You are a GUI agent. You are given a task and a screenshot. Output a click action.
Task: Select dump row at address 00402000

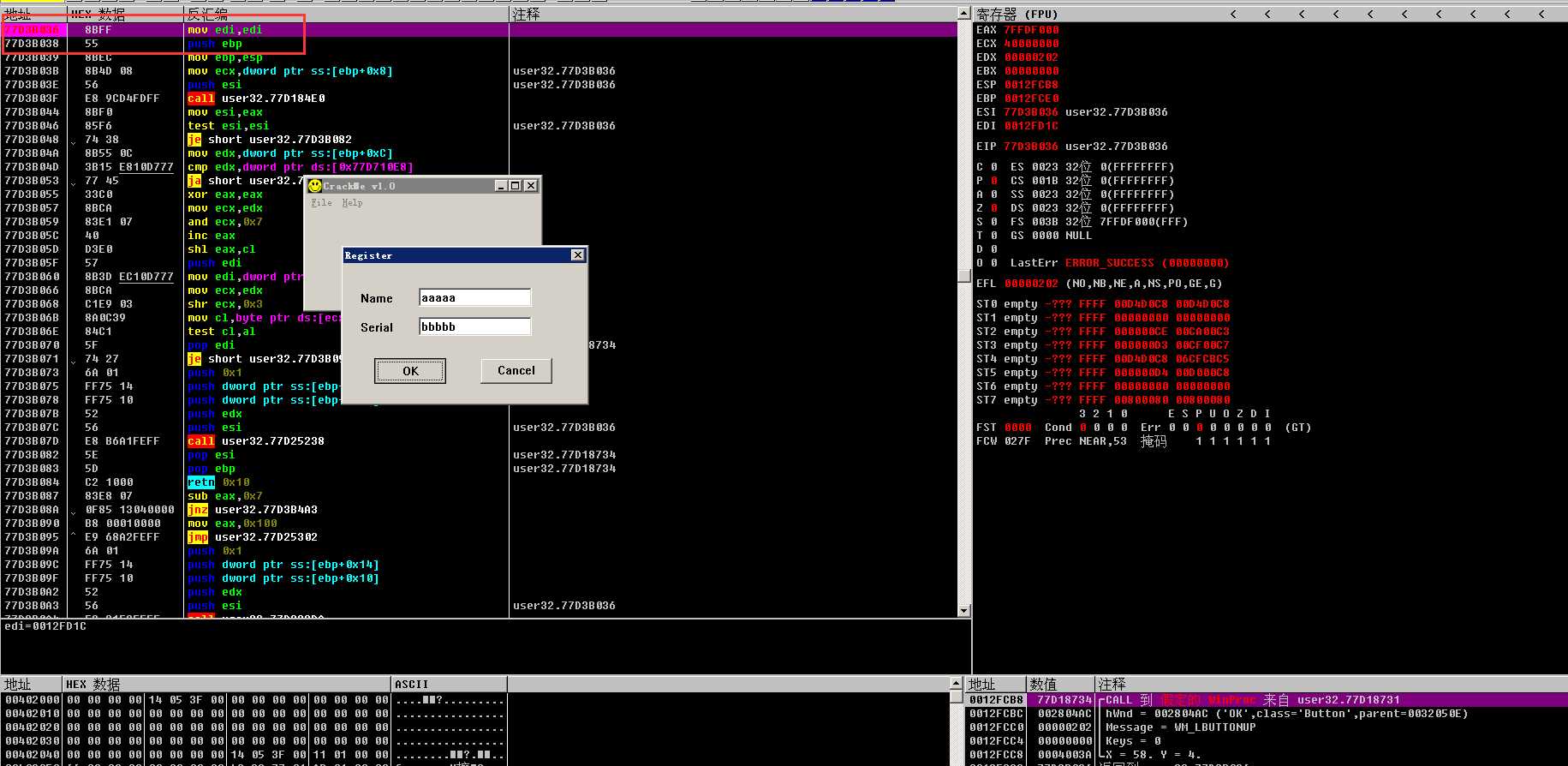[x=254, y=700]
